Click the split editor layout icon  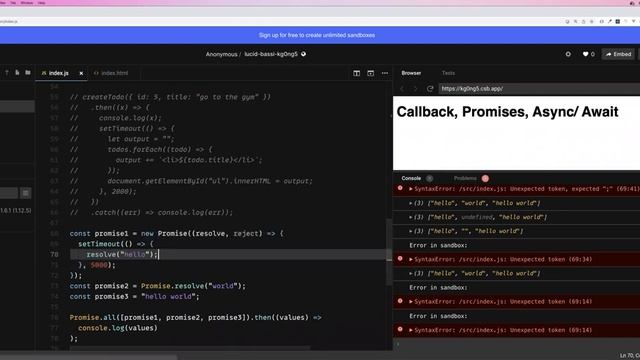point(357,73)
